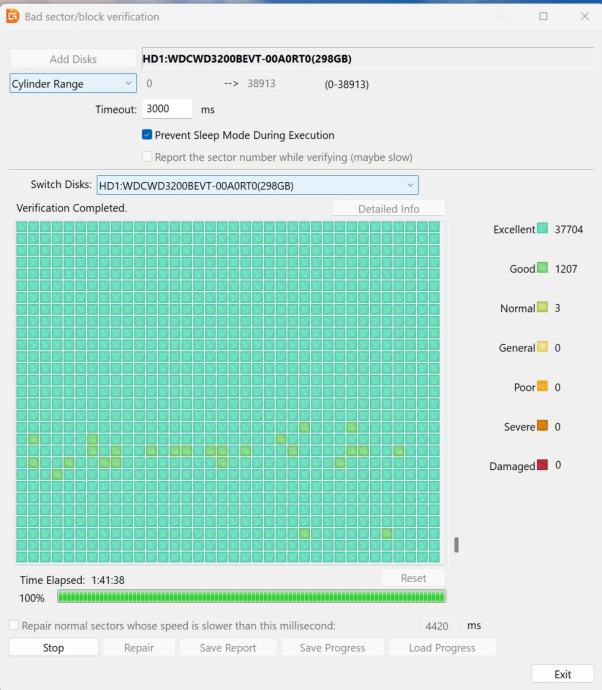
Task: Click the green verification progress bar
Action: tap(251, 597)
